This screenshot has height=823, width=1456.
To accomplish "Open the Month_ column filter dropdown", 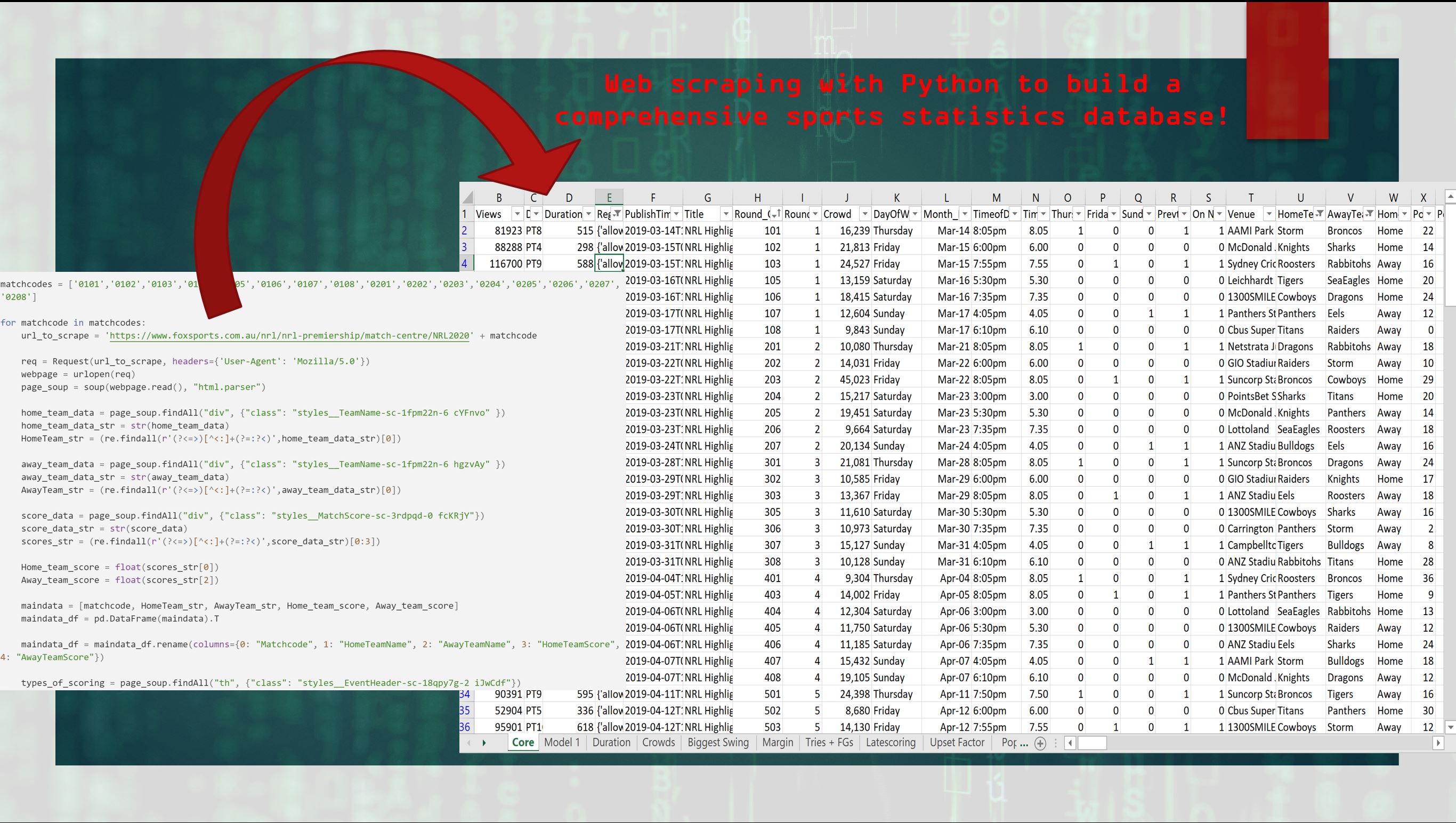I will [x=965, y=214].
